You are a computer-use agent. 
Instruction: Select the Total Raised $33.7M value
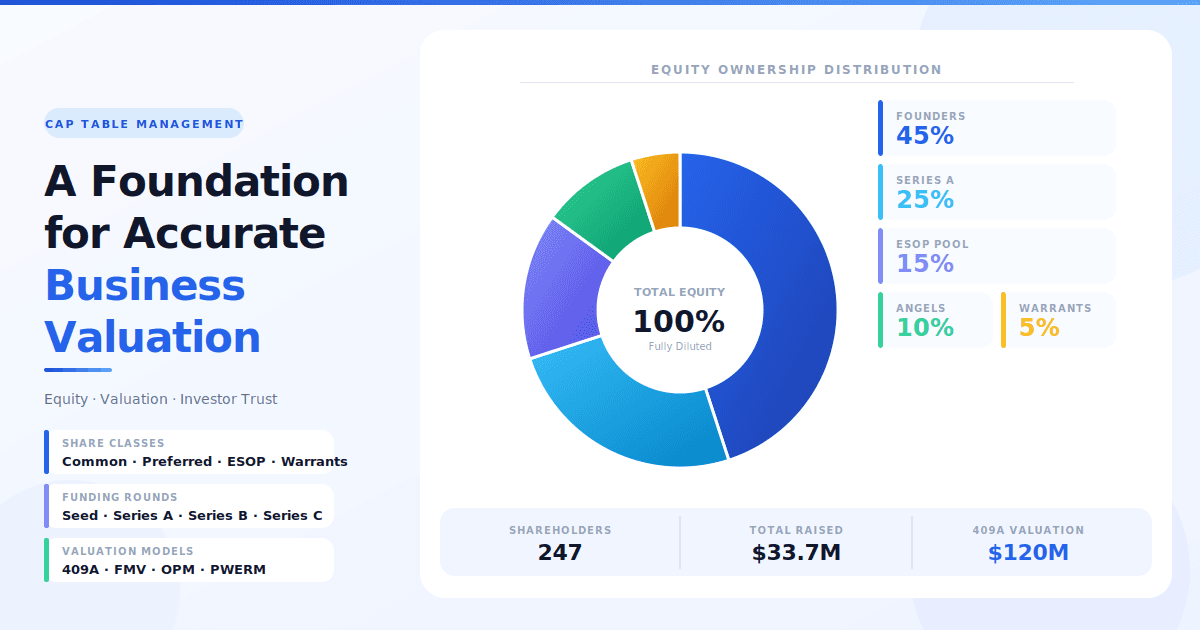click(x=795, y=552)
